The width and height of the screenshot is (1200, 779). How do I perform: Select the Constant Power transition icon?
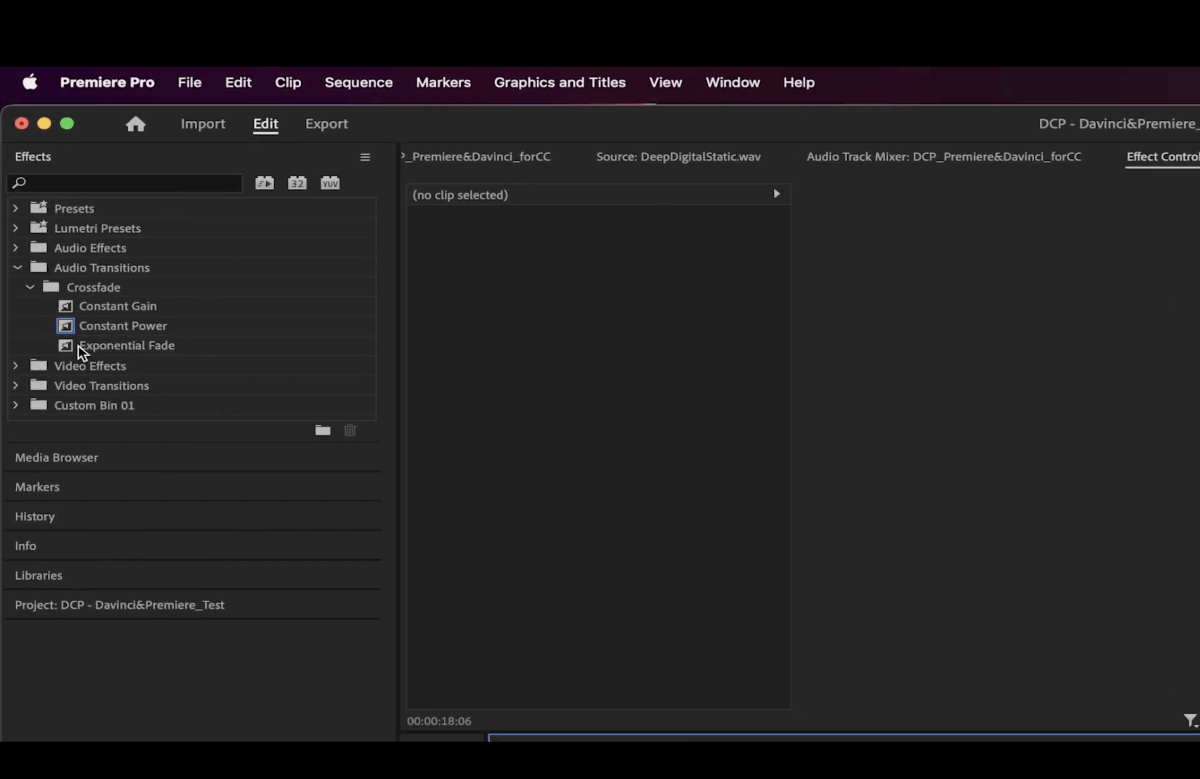(x=66, y=326)
